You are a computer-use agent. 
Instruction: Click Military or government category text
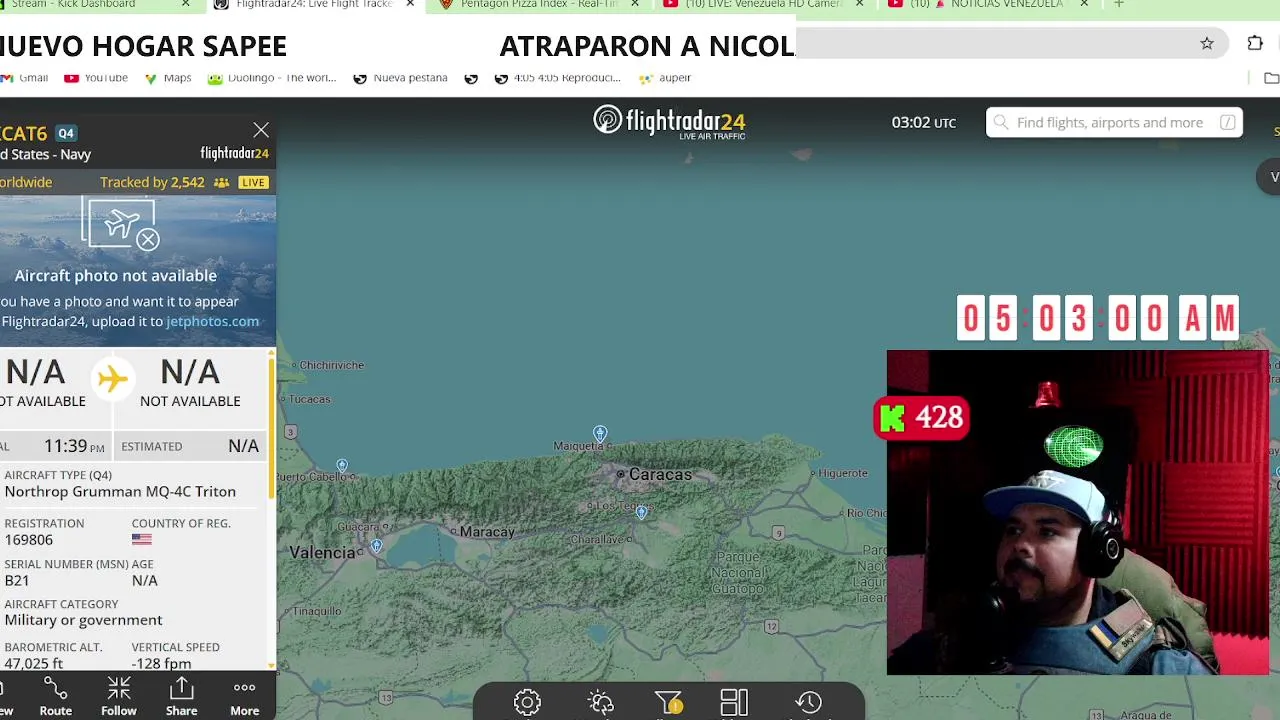[x=83, y=620]
